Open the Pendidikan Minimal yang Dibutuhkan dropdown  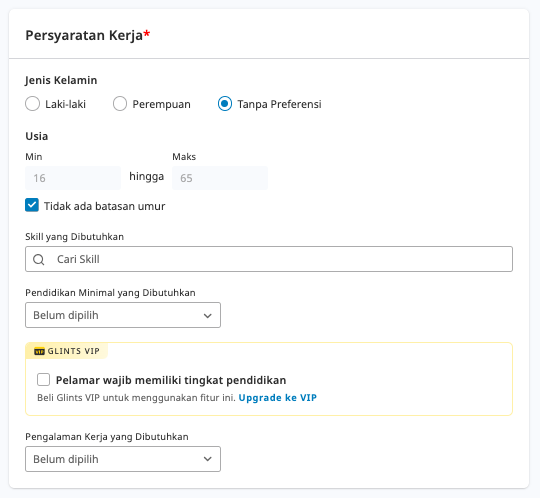coord(123,315)
